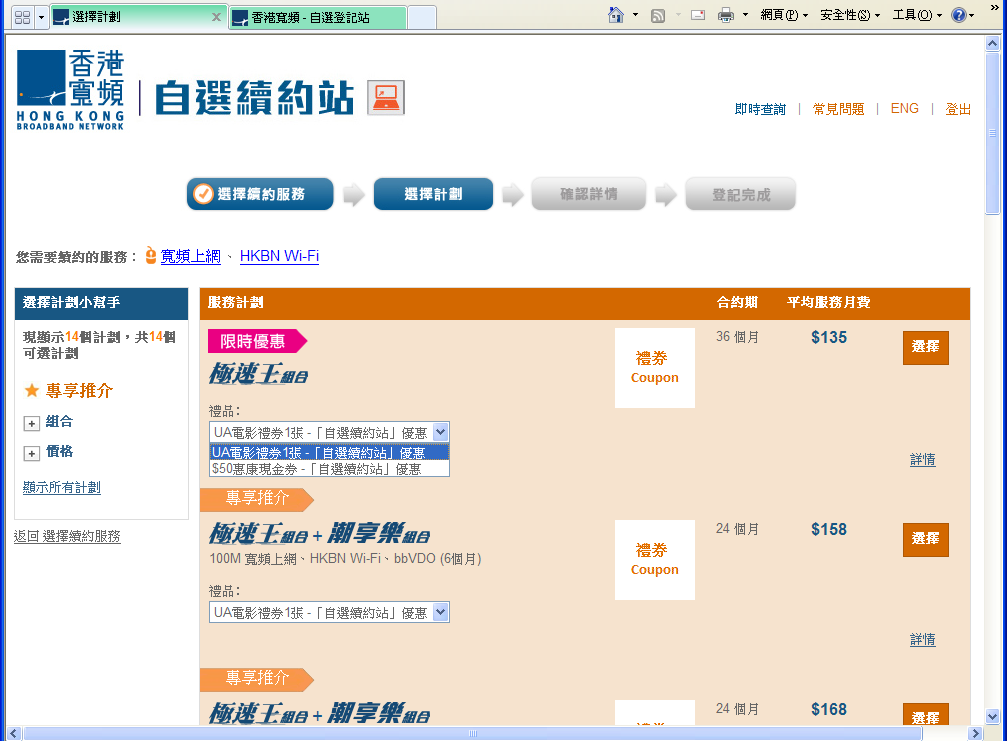Click the laptop icon beside 自選續約站
1007x741 pixels.
coord(386,98)
